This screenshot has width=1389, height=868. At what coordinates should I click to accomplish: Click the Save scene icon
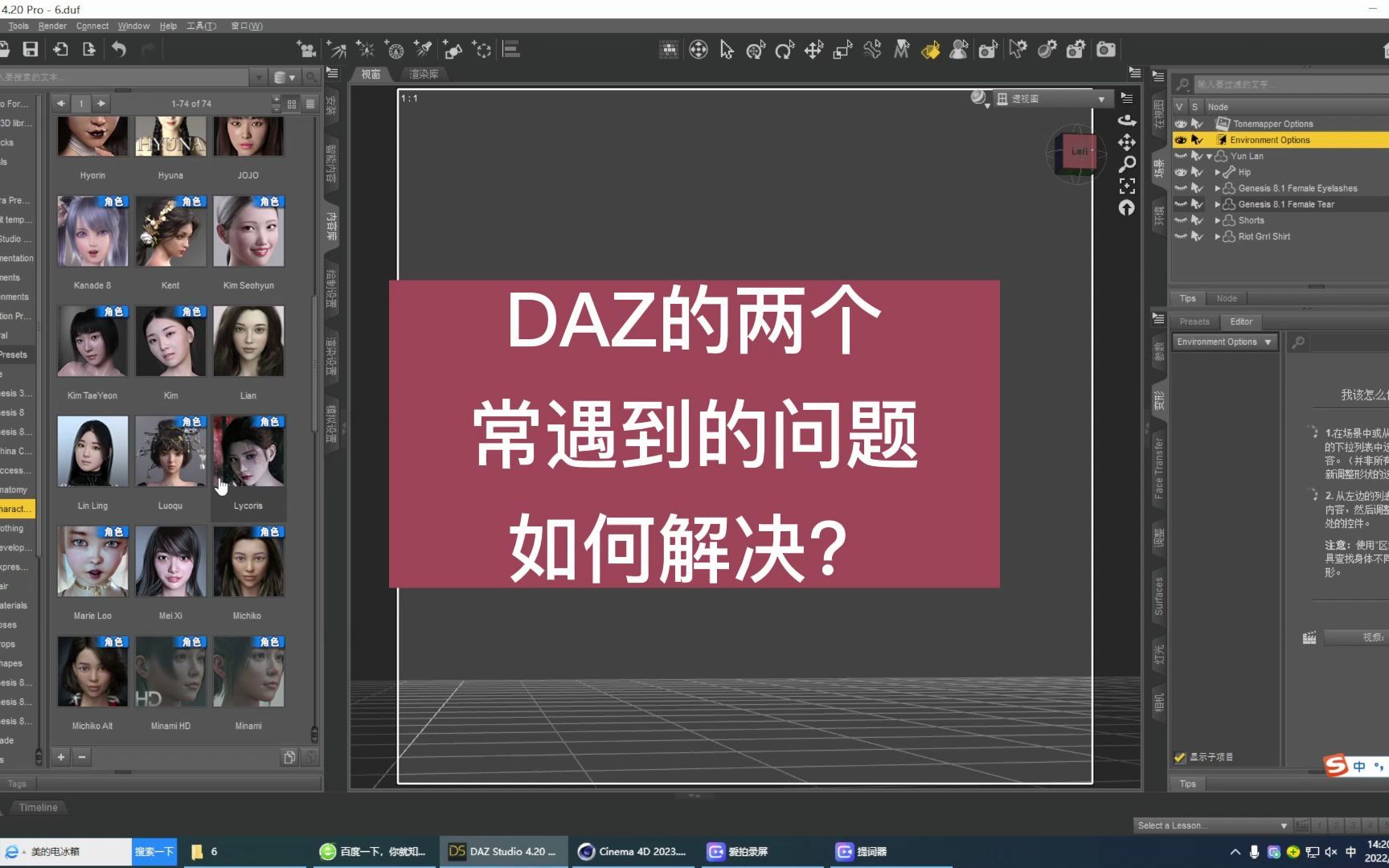[x=31, y=49]
